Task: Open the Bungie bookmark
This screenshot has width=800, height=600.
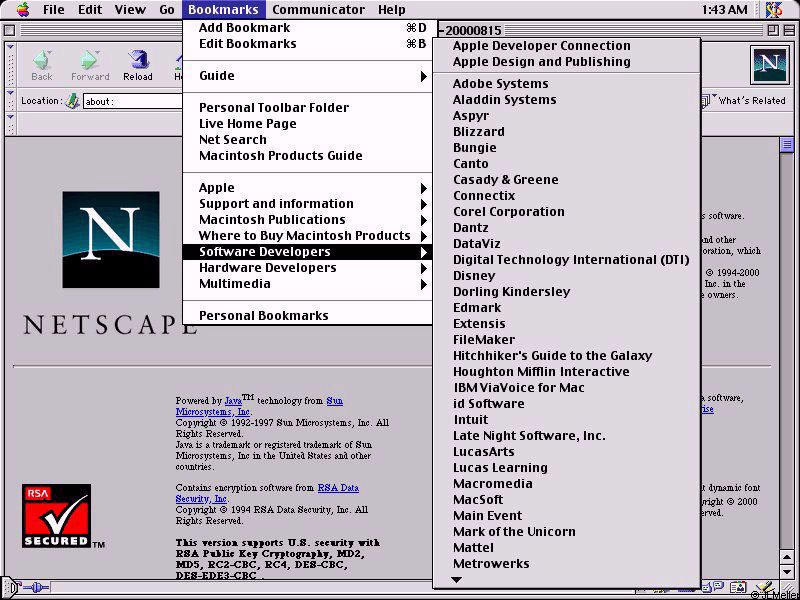Action: click(566, 148)
